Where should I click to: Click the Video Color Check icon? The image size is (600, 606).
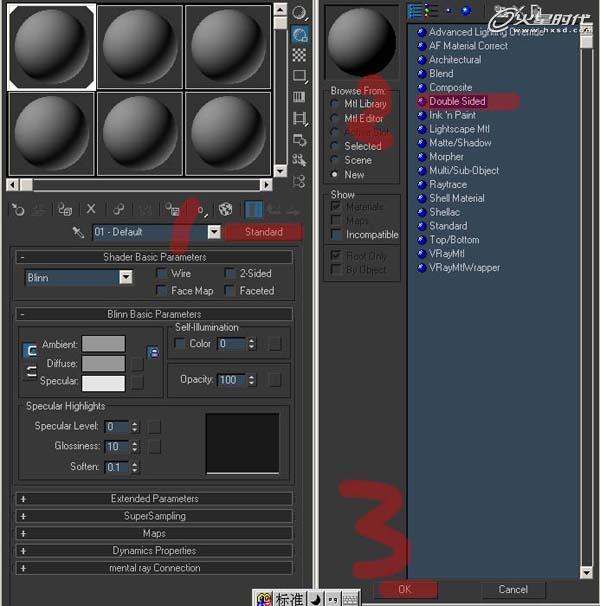[x=300, y=97]
